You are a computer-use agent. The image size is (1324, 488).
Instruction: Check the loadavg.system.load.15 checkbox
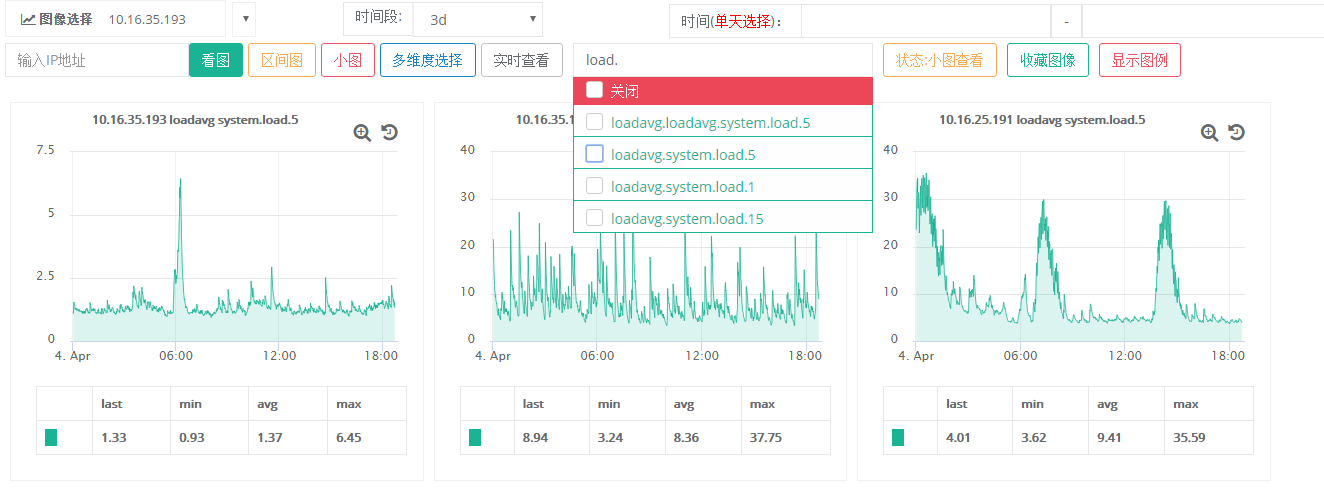click(x=594, y=218)
